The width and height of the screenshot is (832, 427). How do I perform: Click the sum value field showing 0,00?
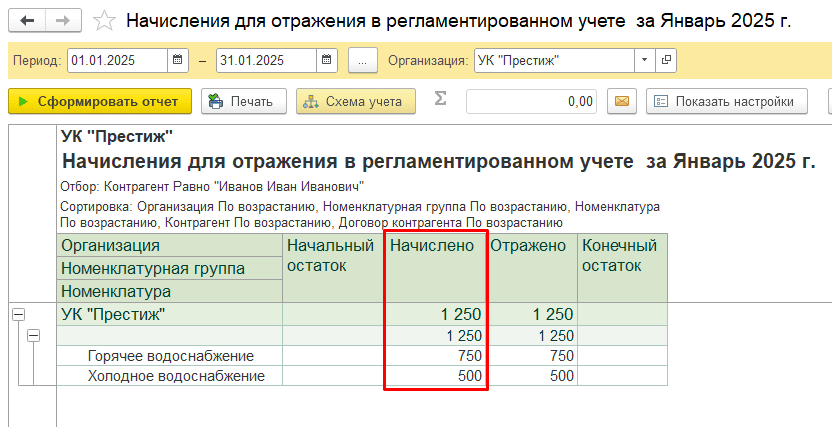[x=531, y=101]
